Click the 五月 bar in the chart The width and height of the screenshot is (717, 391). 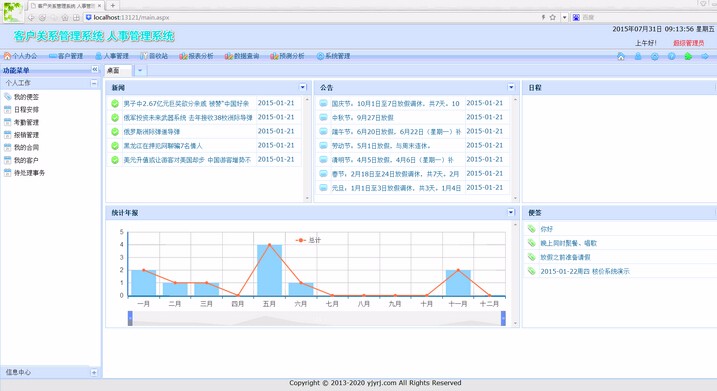[x=269, y=270]
